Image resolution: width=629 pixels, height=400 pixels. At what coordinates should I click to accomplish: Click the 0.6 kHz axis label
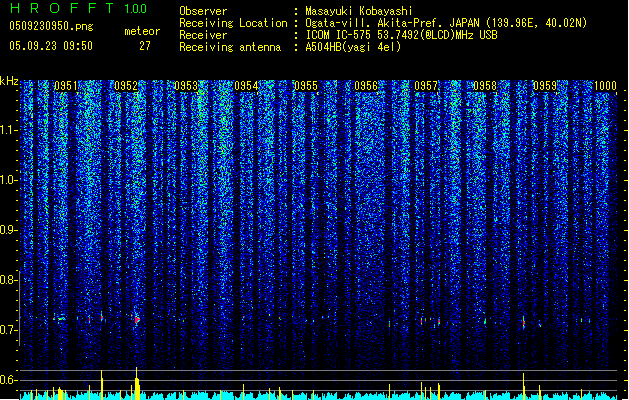[x=8, y=380]
